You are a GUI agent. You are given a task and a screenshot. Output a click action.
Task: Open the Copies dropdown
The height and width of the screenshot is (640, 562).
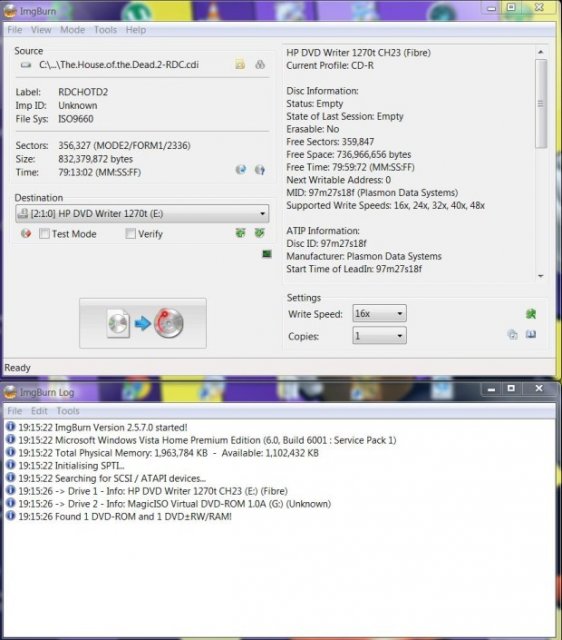[380, 336]
